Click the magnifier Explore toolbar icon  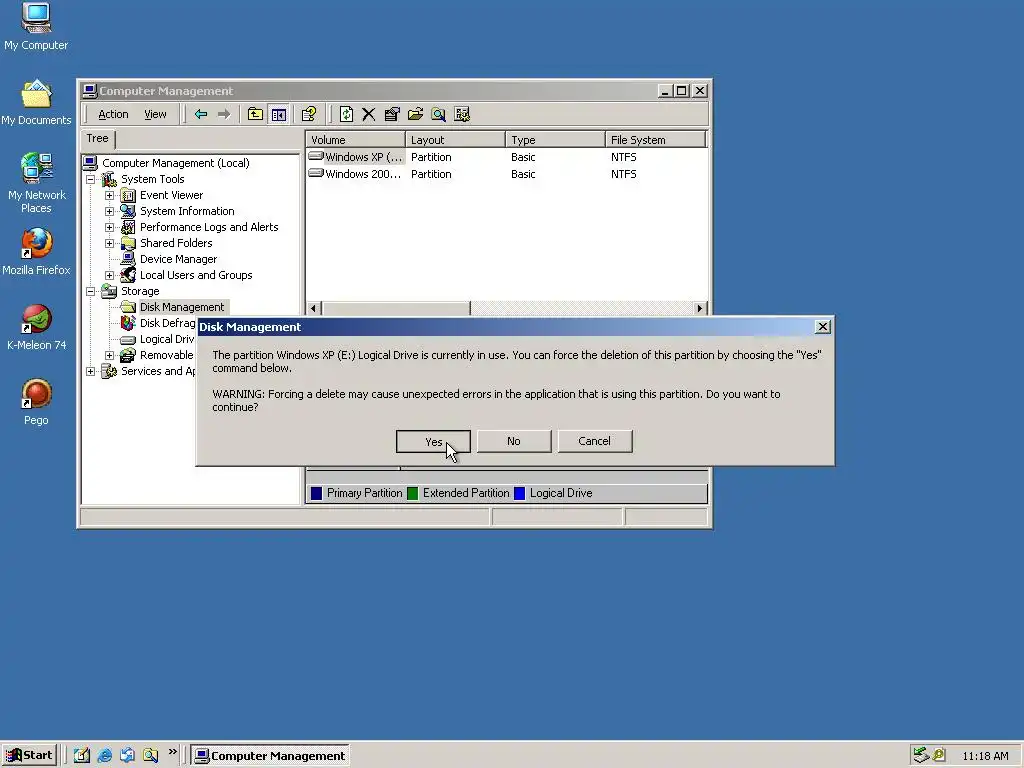[x=438, y=114]
